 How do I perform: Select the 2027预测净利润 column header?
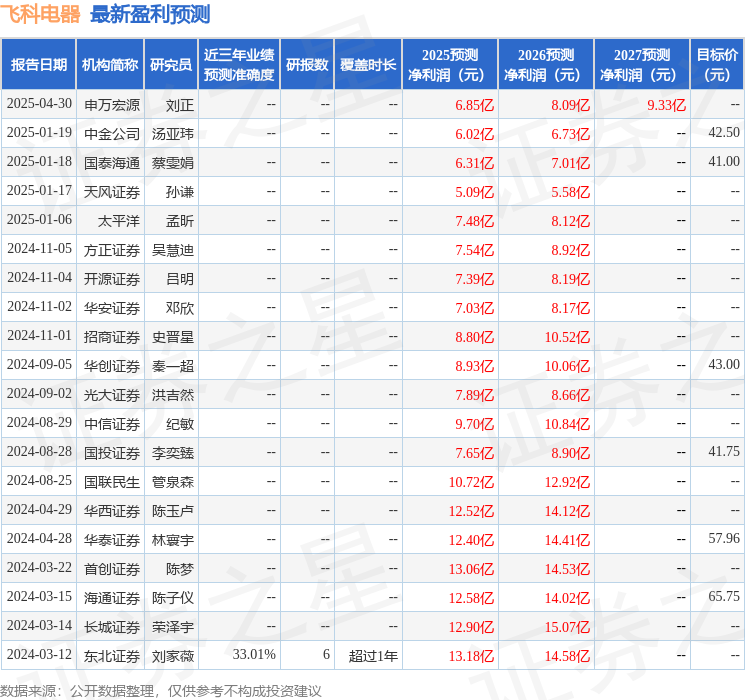point(642,65)
